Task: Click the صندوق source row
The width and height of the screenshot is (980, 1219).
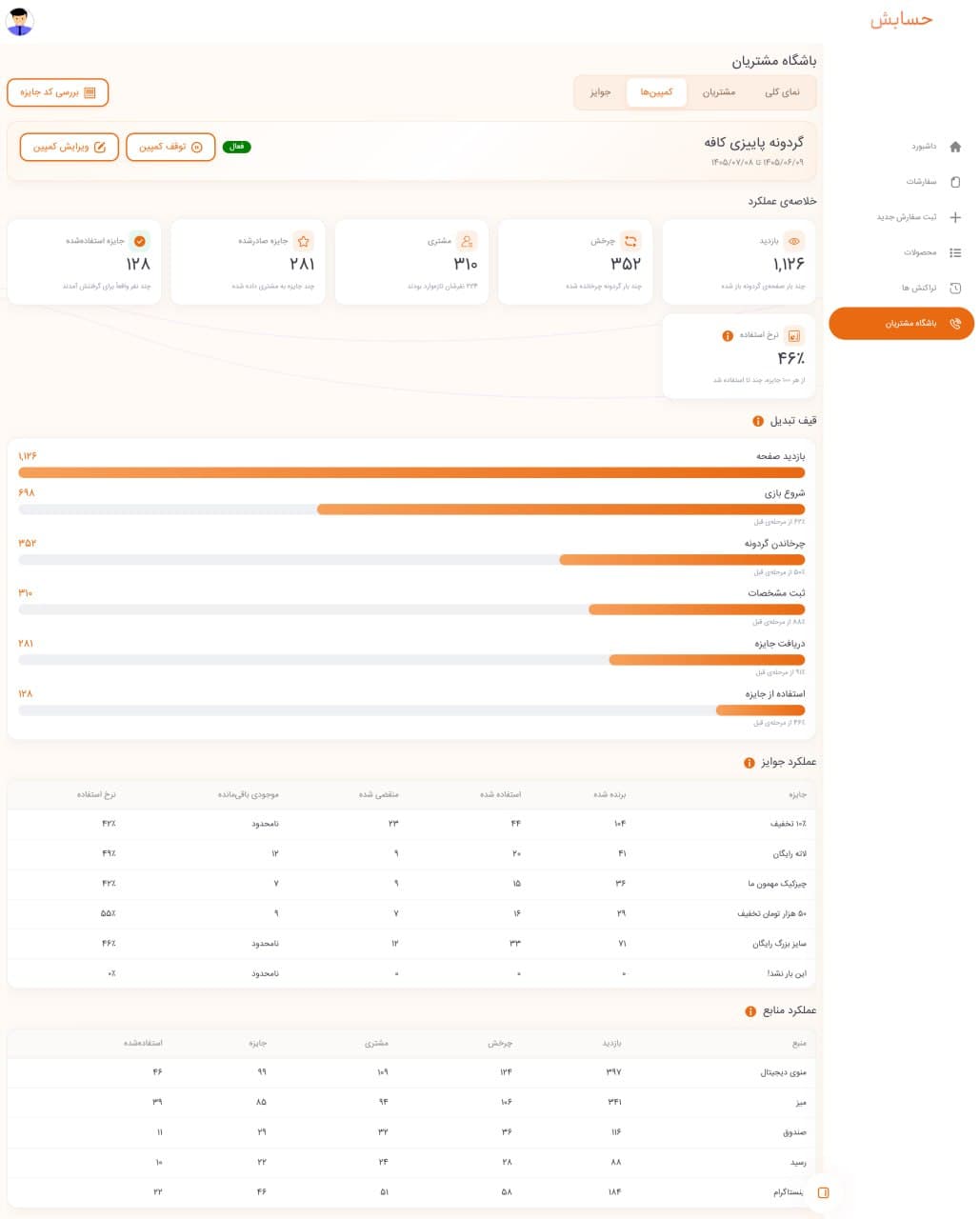Action: coord(411,1132)
